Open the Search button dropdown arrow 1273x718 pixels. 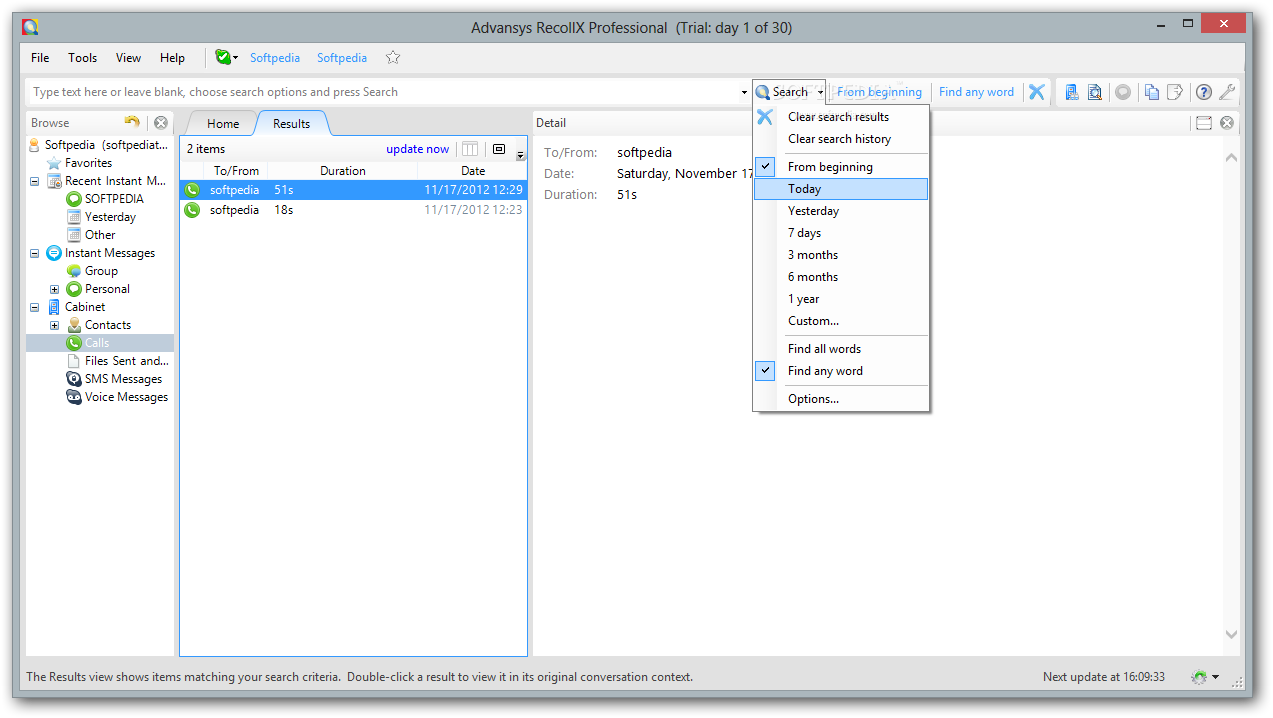tap(819, 92)
